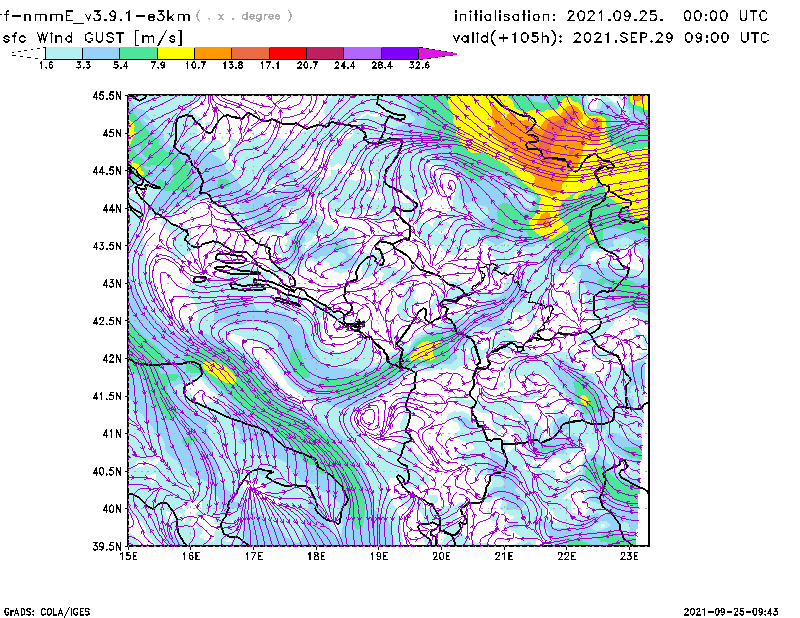The width and height of the screenshot is (800, 618).
Task: Click the '2021-09-25-09:43' timestamp
Action: [731, 612]
